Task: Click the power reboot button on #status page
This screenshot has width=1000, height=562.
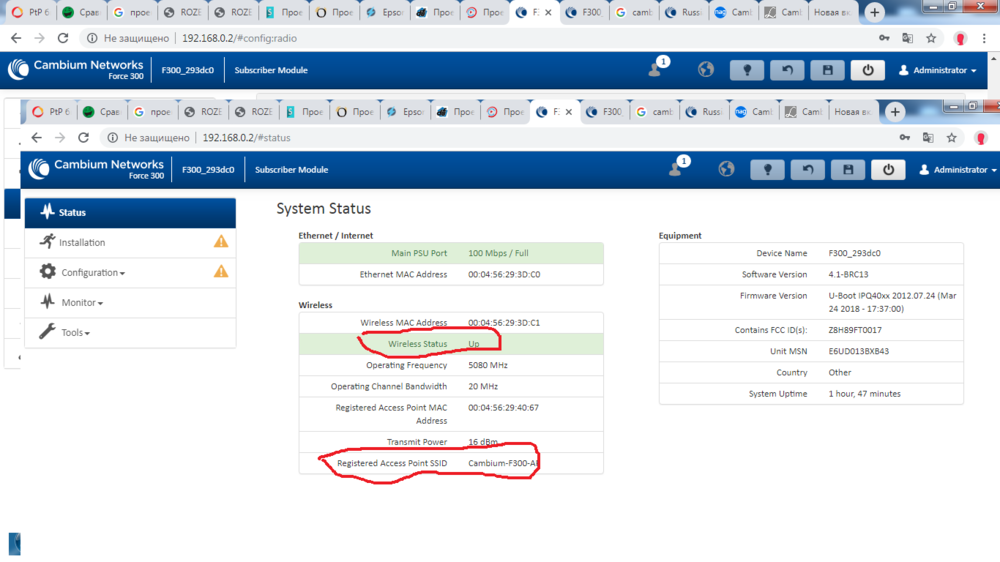Action: [888, 170]
